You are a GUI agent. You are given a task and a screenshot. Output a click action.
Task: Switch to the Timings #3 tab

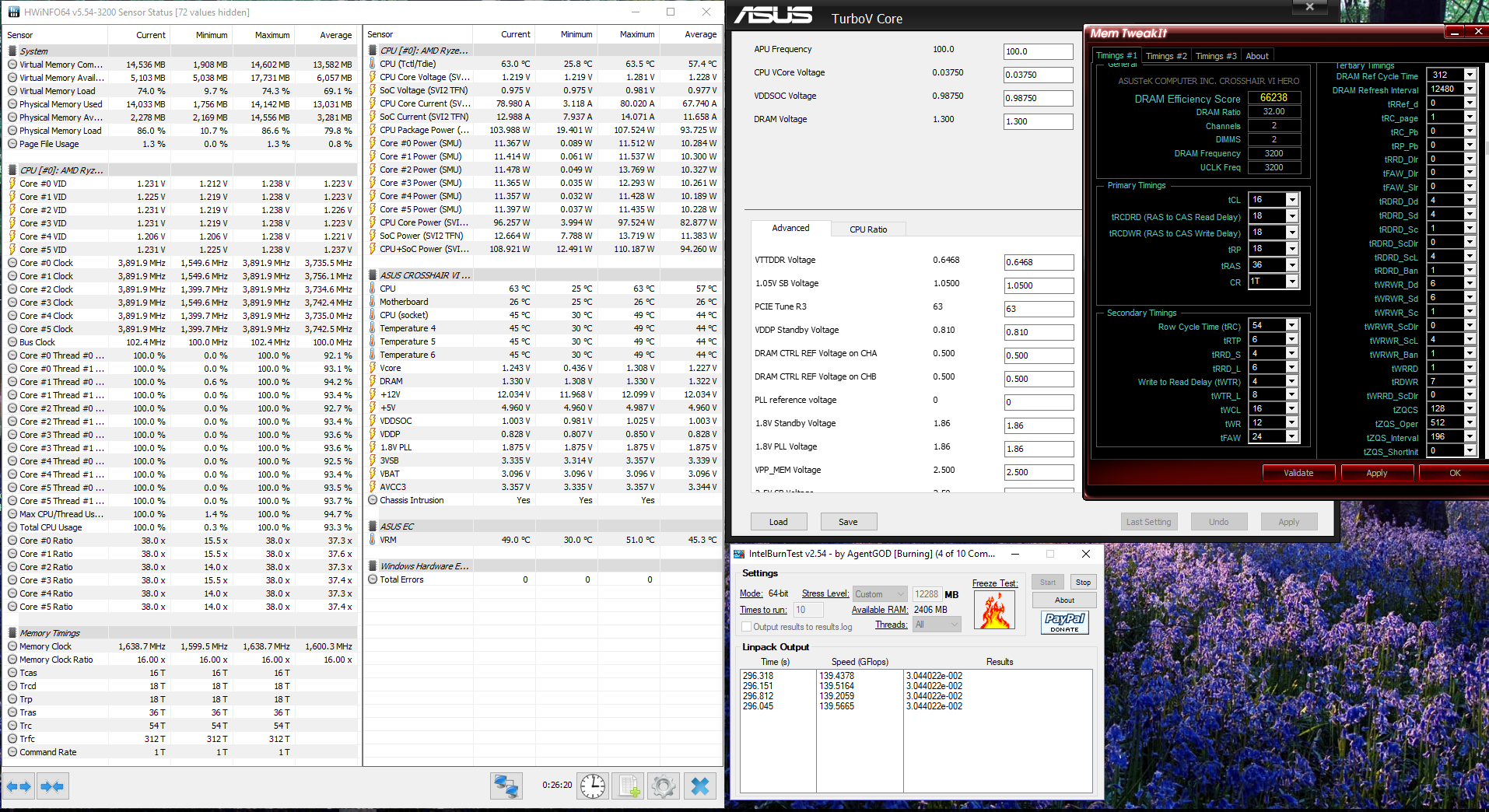[x=1216, y=56]
